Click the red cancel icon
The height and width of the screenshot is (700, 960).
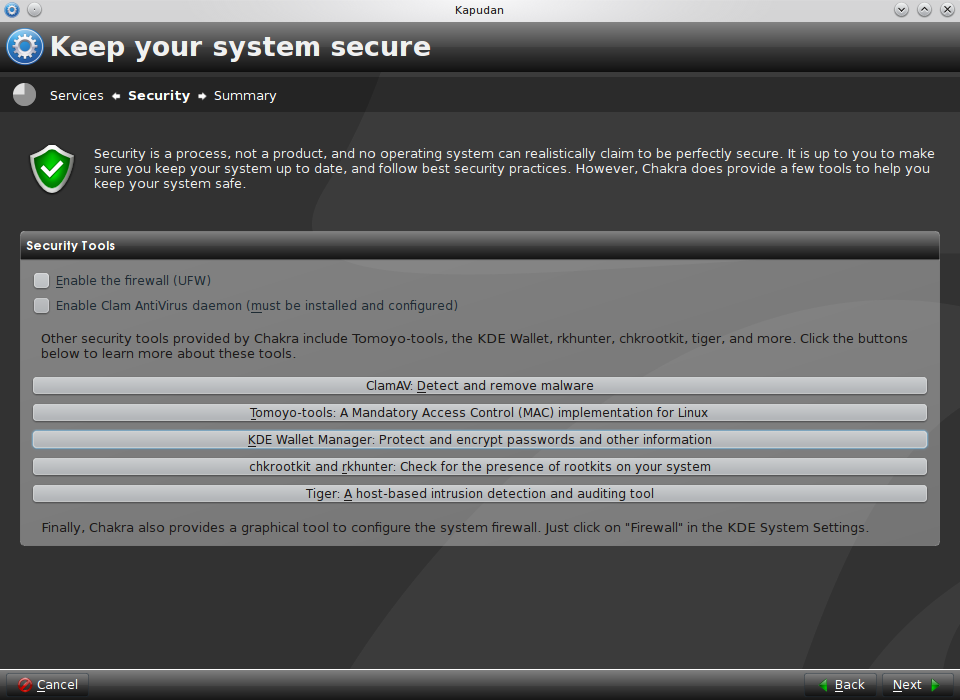click(x=24, y=685)
